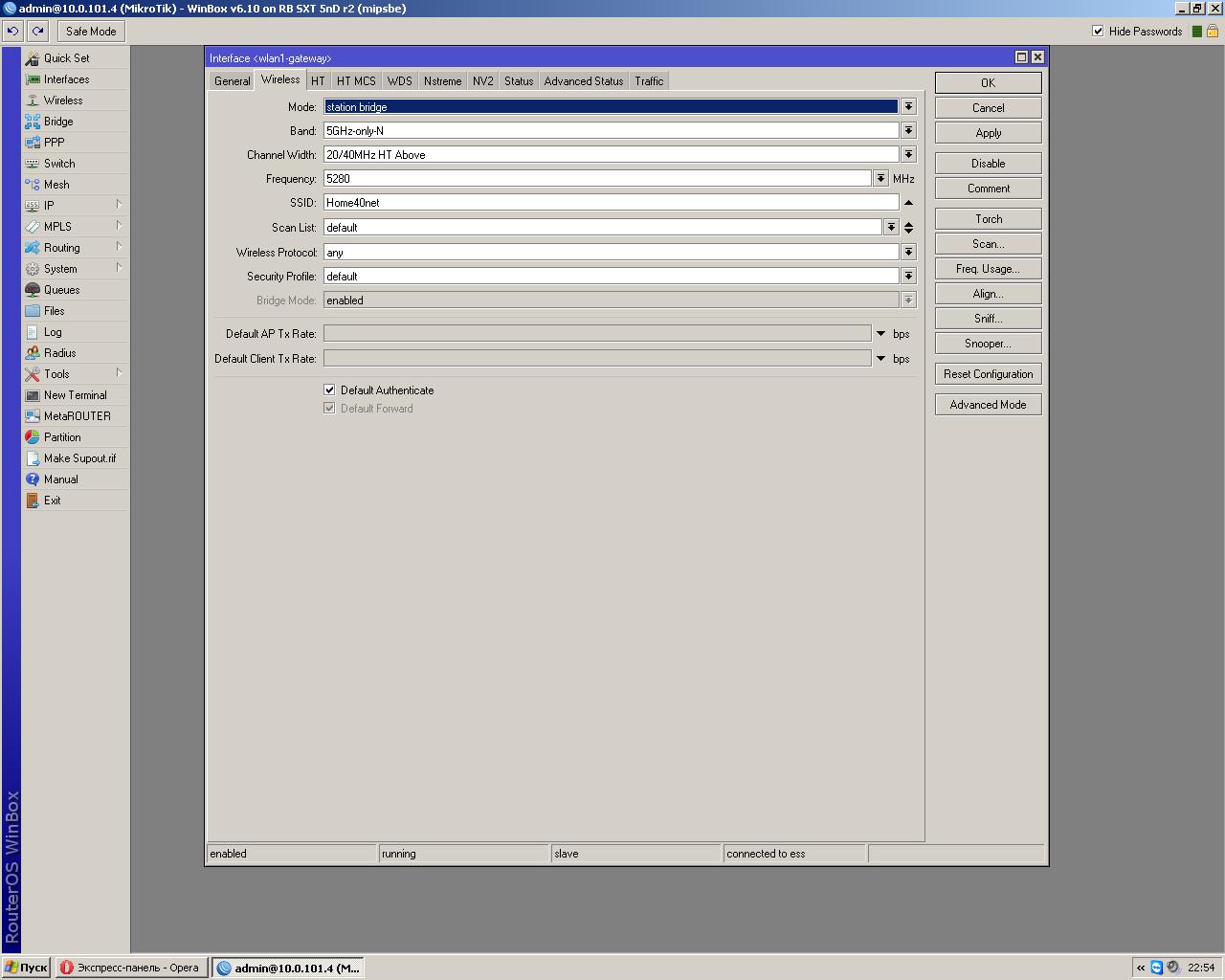Click the OK button

(988, 83)
